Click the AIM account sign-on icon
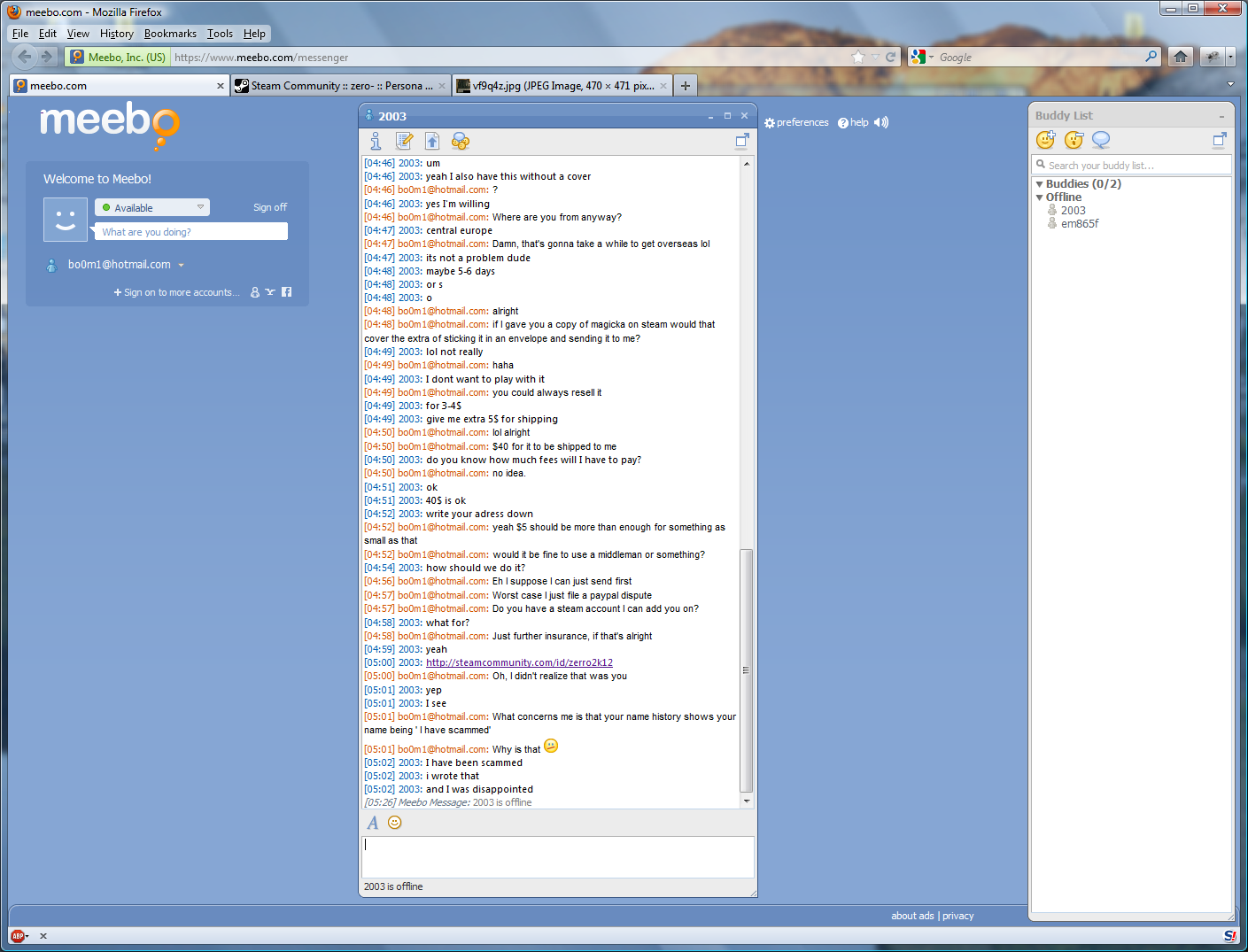The image size is (1248, 952). [x=255, y=292]
